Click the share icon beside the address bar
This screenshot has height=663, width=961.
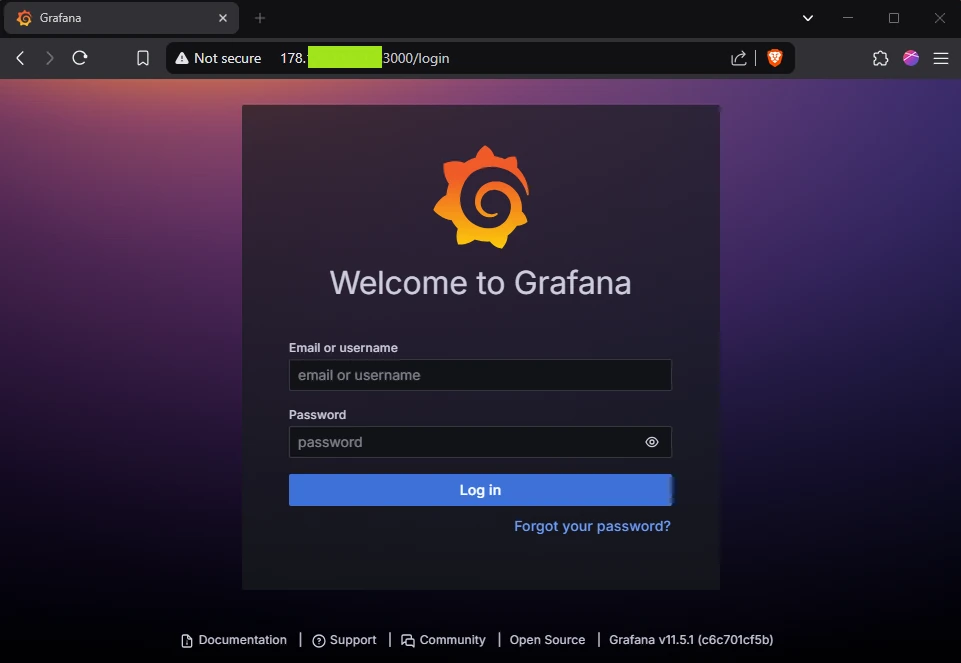tap(738, 58)
